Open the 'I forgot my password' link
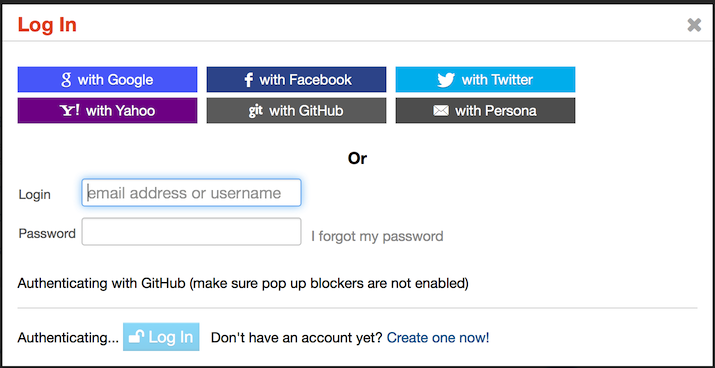715x368 pixels. coord(377,236)
